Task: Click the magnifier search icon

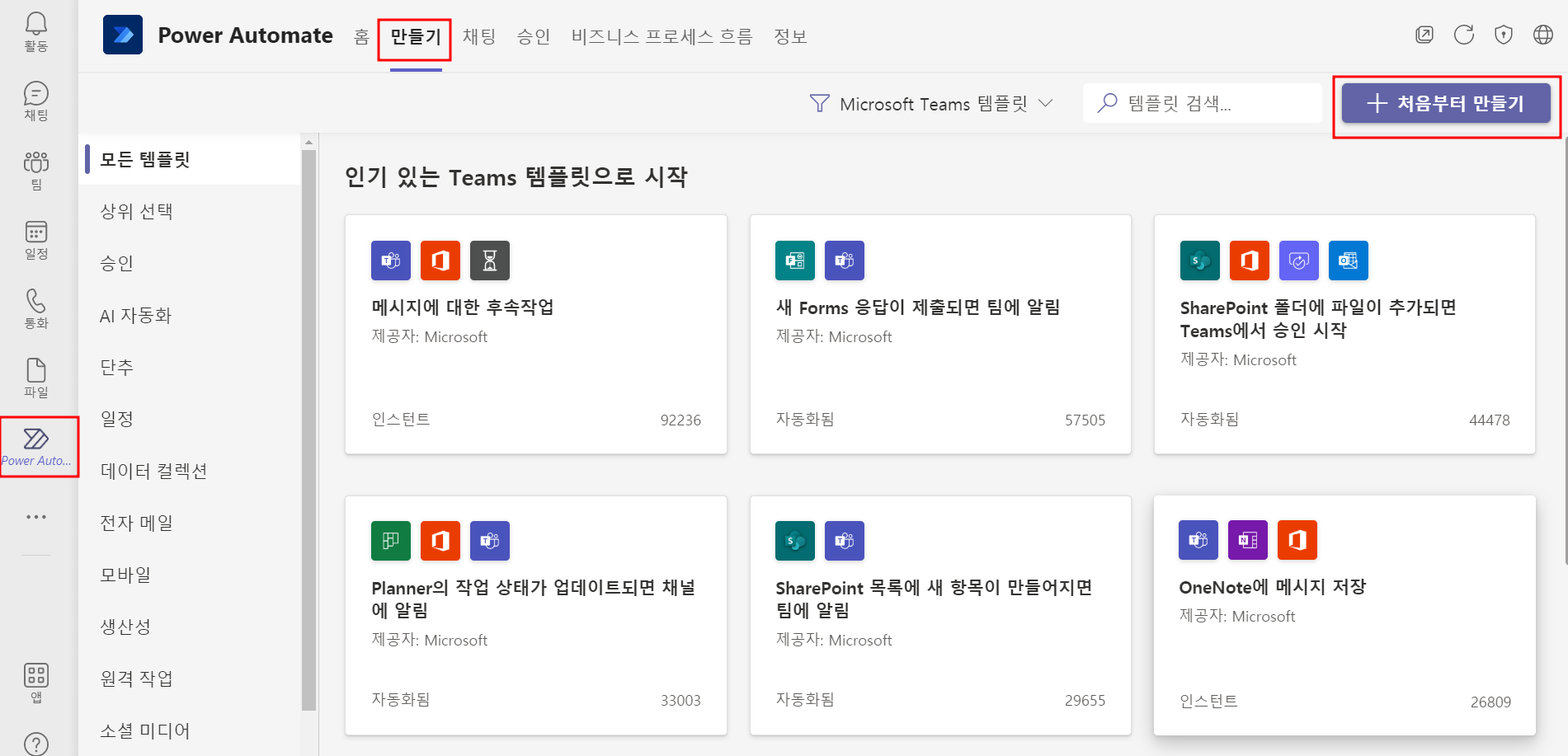Action: pyautogui.click(x=1108, y=103)
